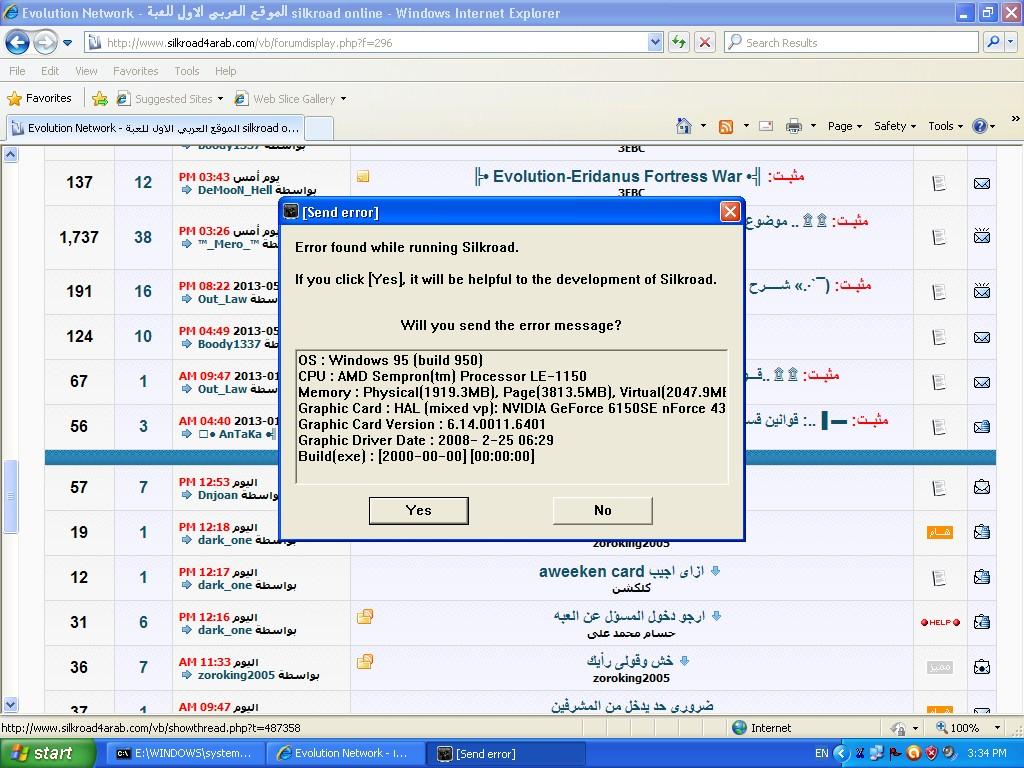Click the 1,737 views count

tap(79, 237)
